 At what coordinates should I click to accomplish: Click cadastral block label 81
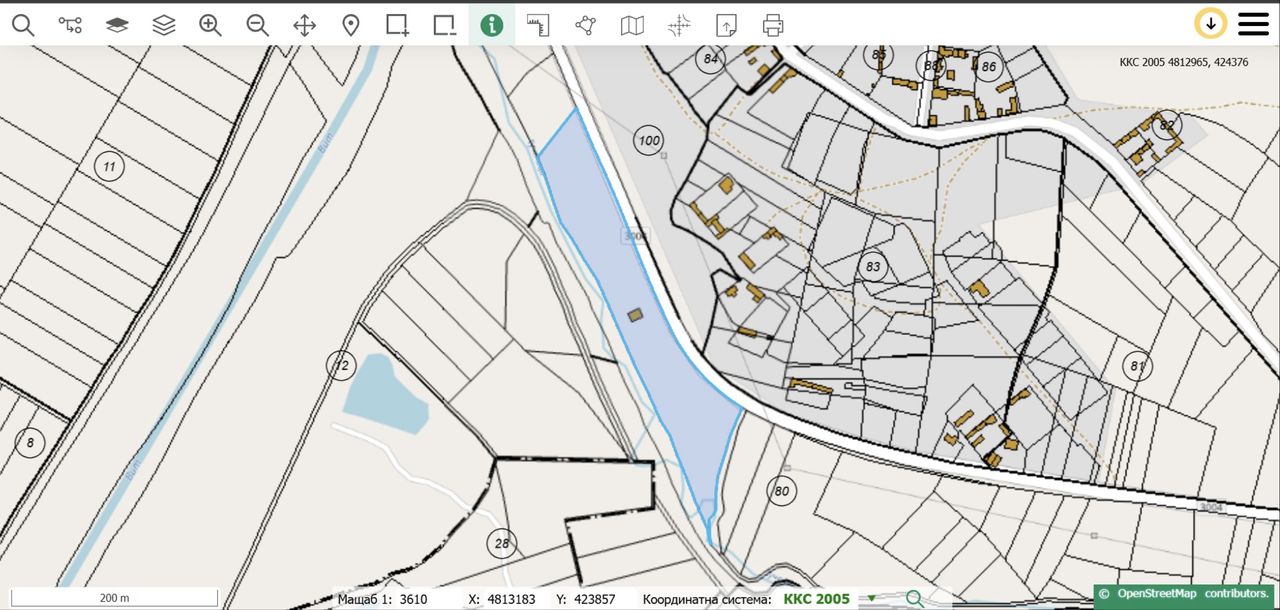[1137, 366]
